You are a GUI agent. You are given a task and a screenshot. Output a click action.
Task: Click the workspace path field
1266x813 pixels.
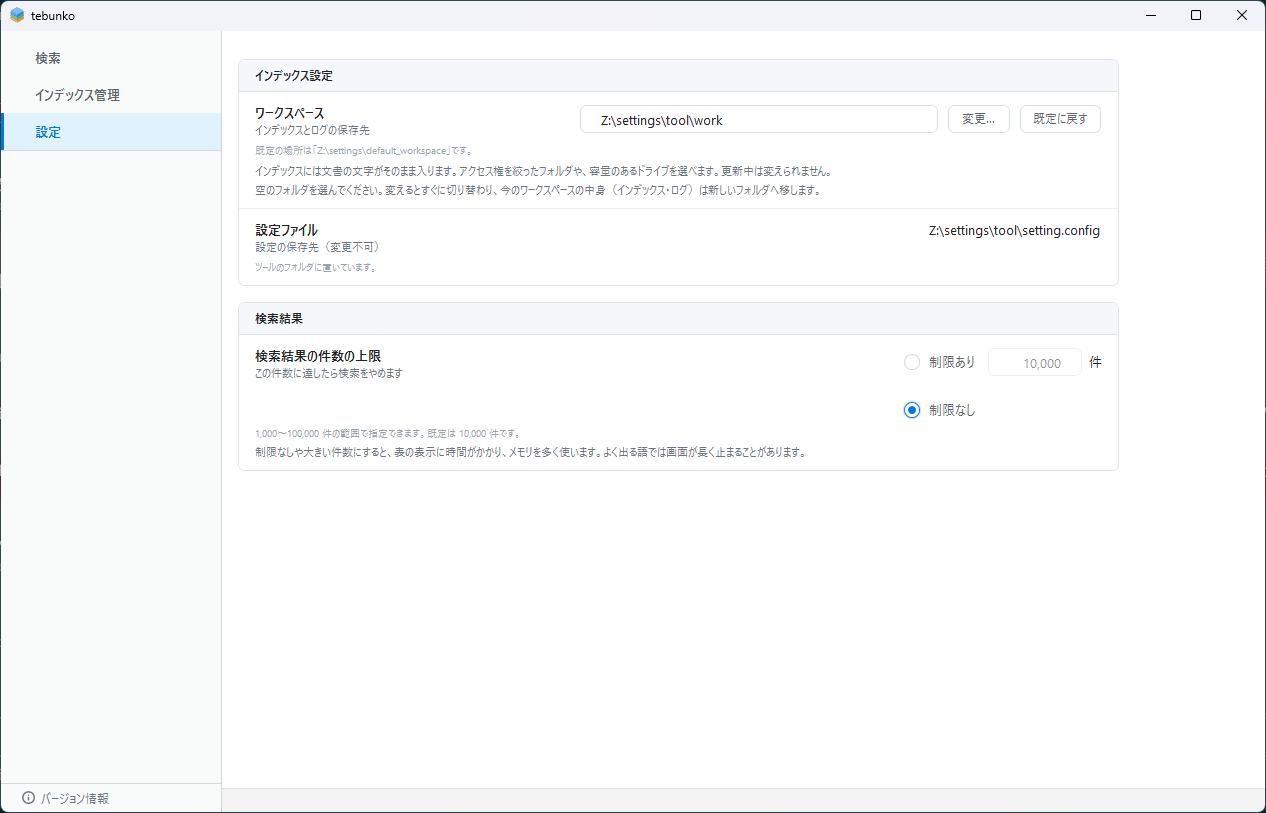(759, 120)
